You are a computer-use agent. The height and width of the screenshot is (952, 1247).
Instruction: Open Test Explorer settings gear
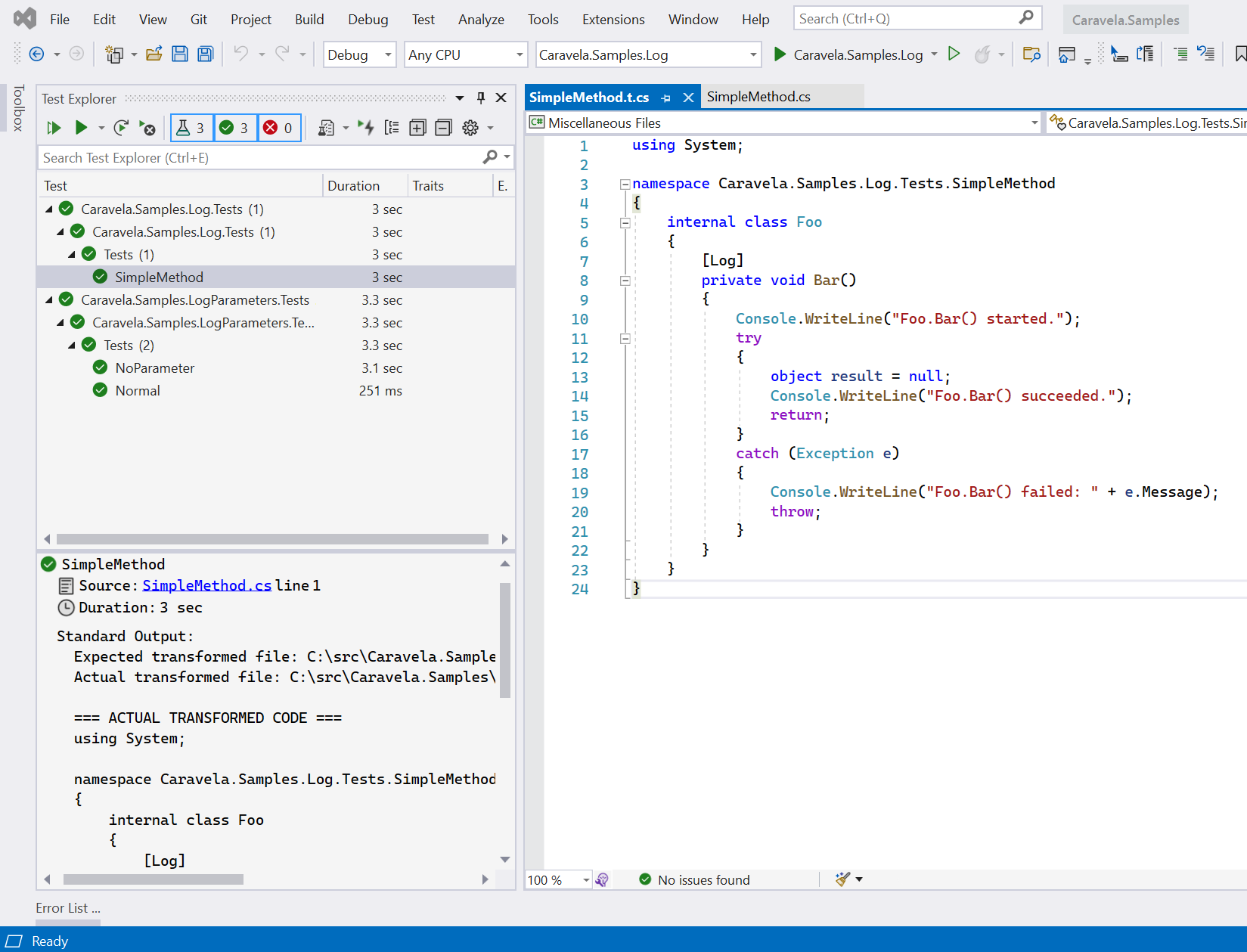470,129
